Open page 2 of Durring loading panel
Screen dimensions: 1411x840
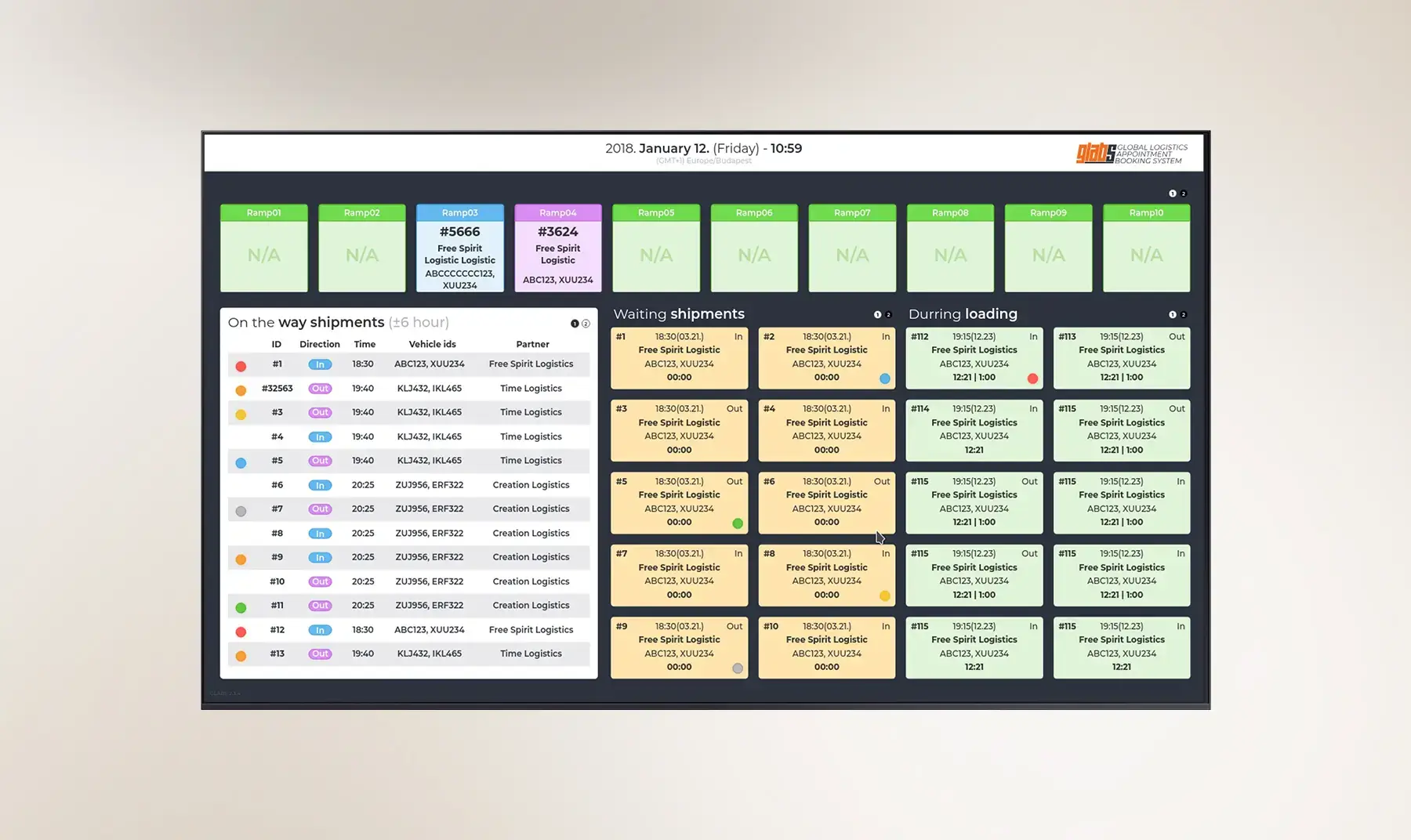coord(1184,315)
